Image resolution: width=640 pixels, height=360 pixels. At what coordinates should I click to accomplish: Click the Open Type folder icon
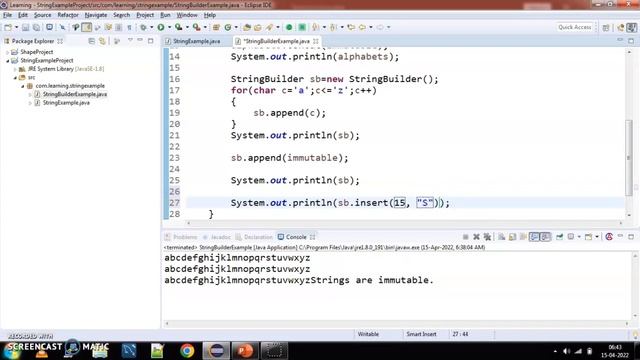(x=247, y=27)
